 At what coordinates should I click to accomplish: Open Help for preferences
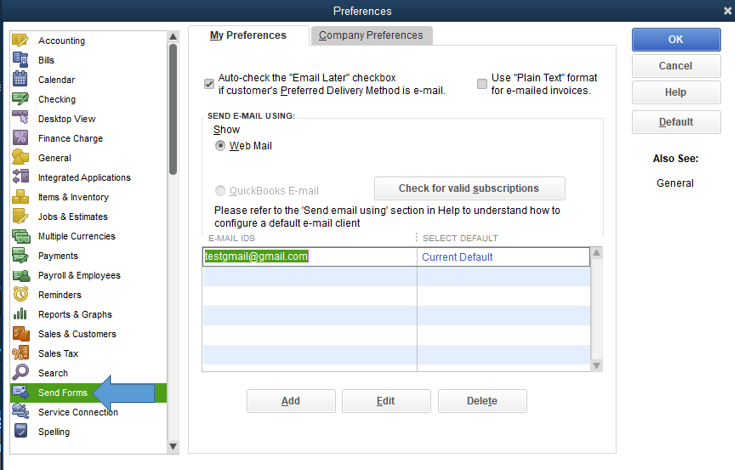coord(676,92)
